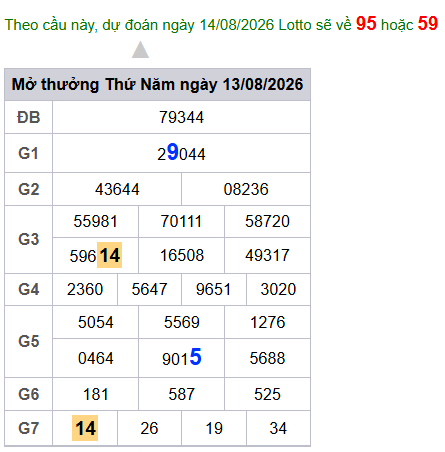Viewport: 445px width, 452px height.
Task: Click G3 number 16508
Action: coord(182,256)
